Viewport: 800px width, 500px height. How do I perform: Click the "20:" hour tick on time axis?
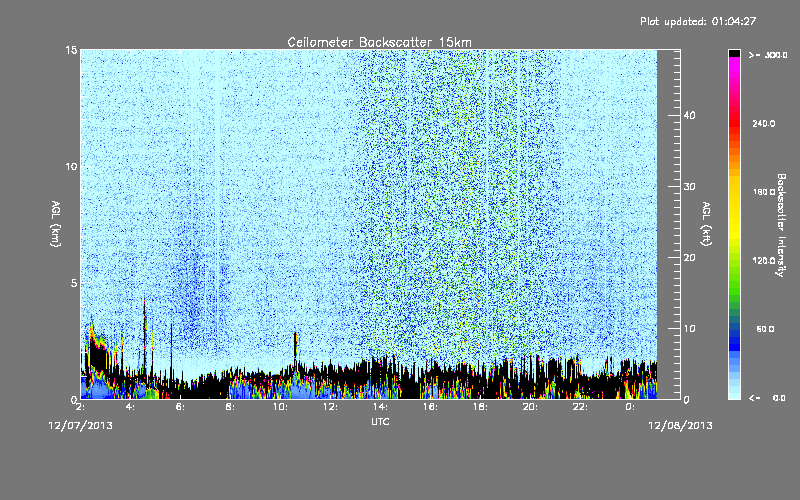click(530, 407)
